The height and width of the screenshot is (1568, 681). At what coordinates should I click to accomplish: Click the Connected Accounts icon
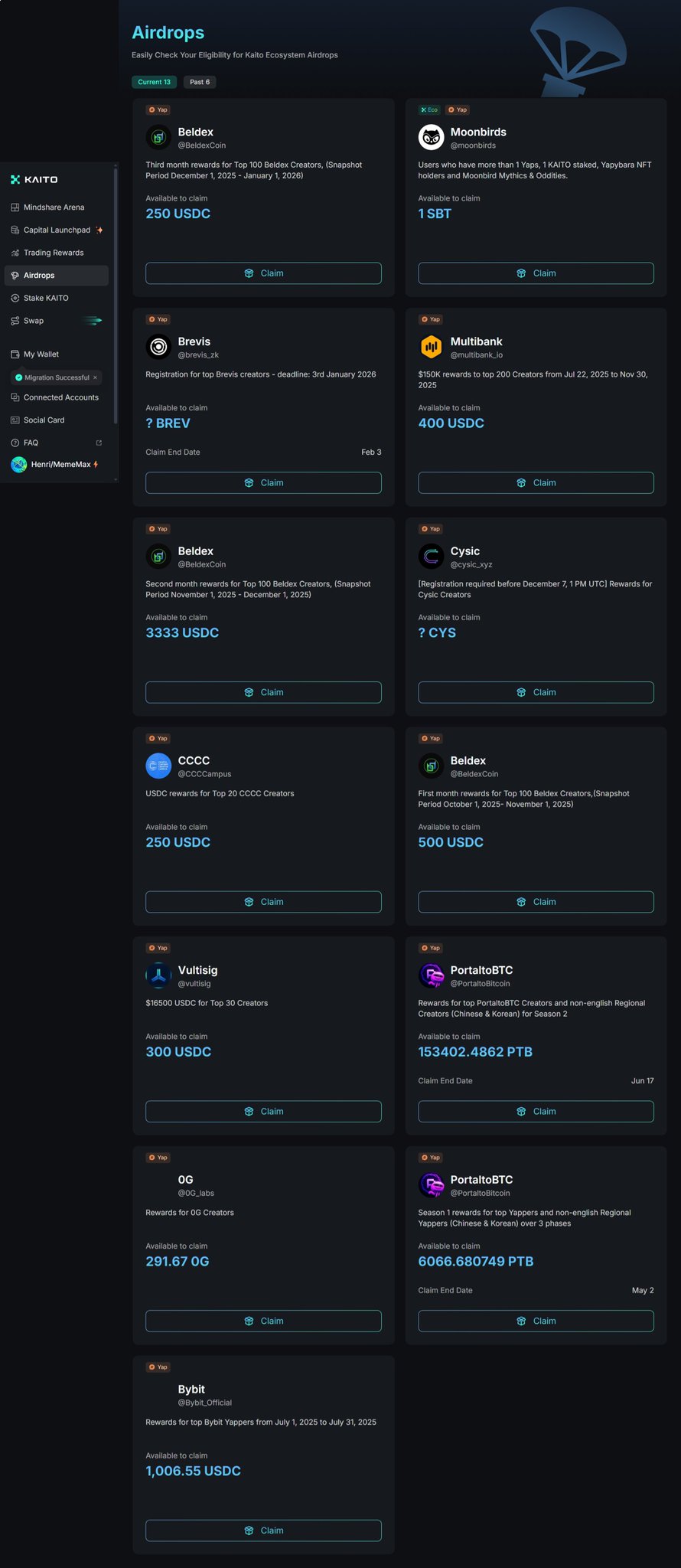click(15, 397)
